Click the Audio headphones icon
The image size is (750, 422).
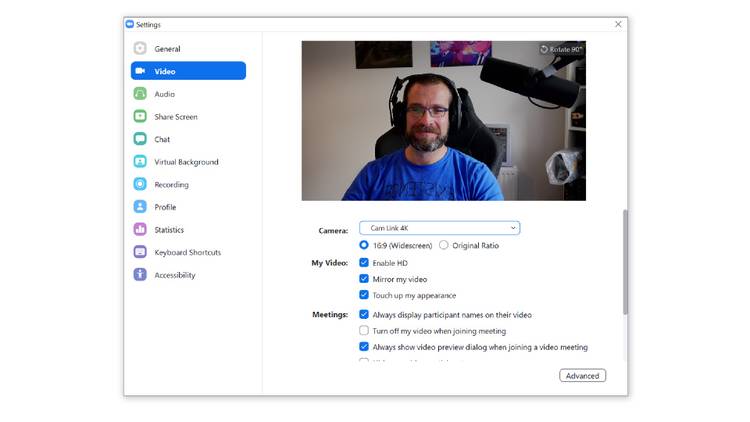(x=140, y=94)
